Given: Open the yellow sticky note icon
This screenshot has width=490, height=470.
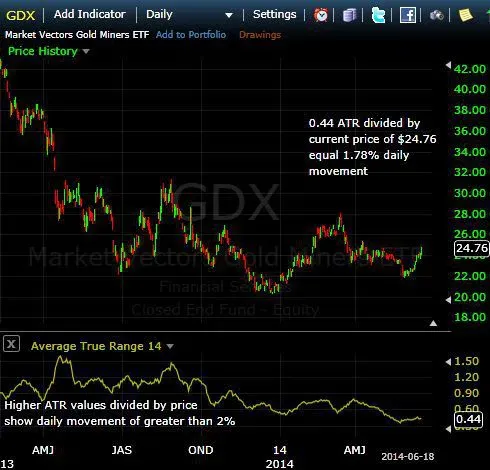Looking at the screenshot, I should coord(466,15).
